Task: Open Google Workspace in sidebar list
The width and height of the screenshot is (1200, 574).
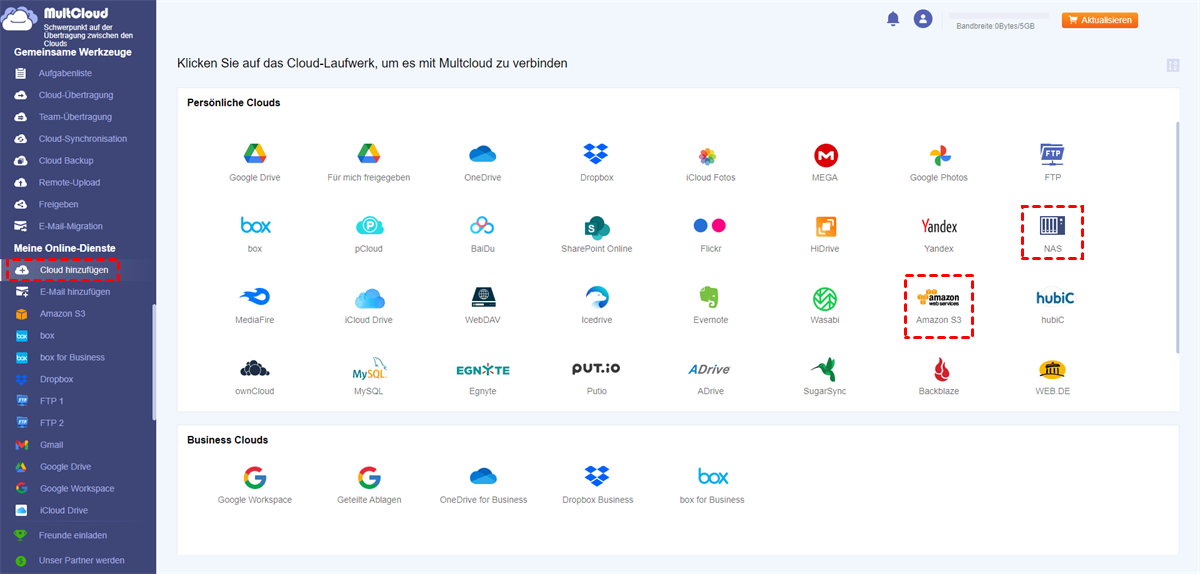Action: pos(76,489)
